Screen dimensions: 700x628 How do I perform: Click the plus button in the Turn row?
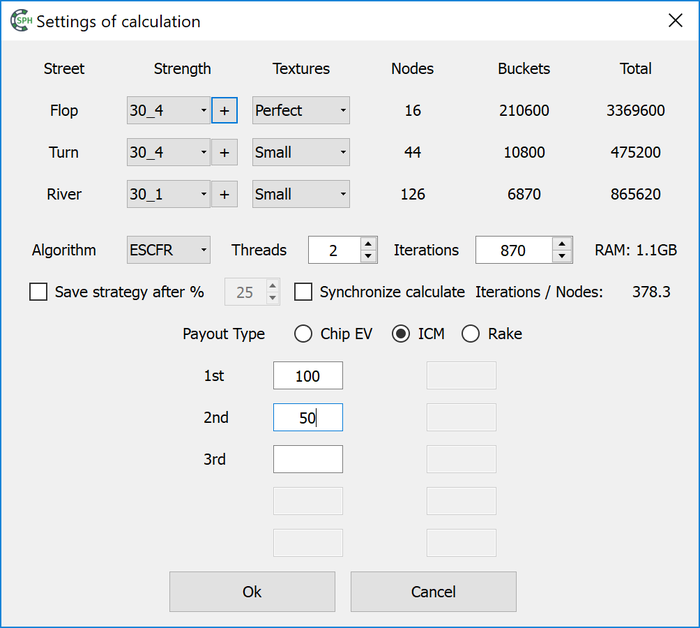point(224,153)
